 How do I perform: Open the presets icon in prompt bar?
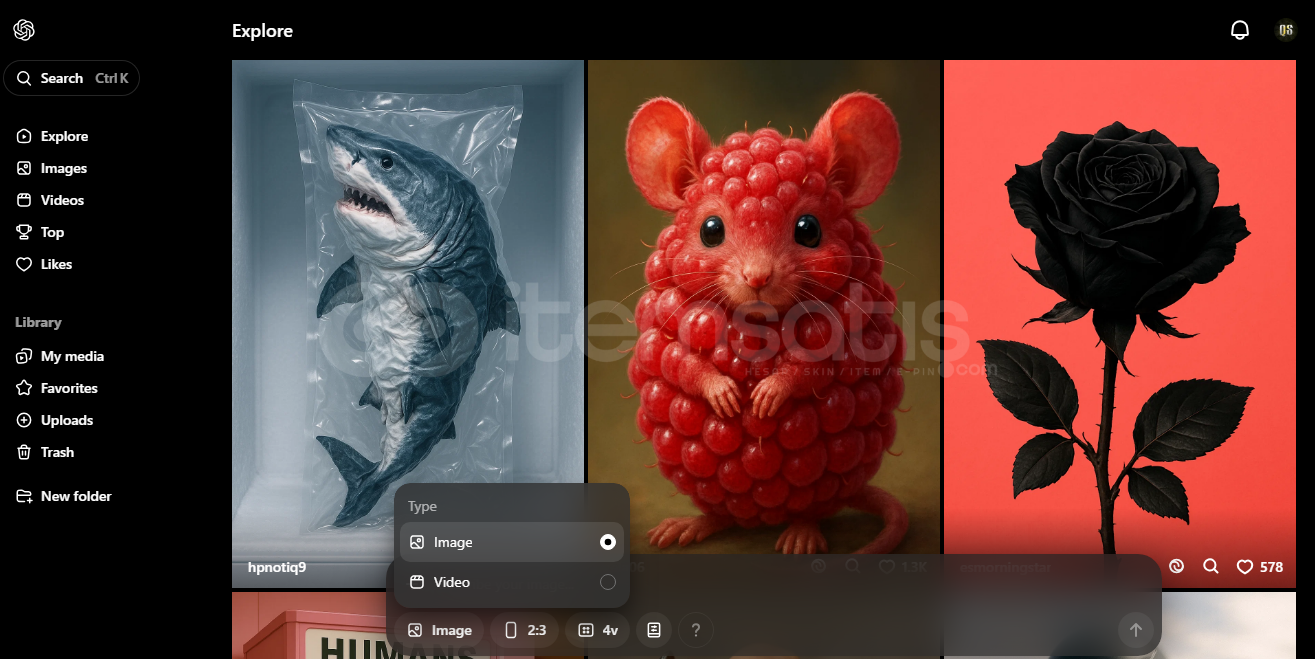654,630
